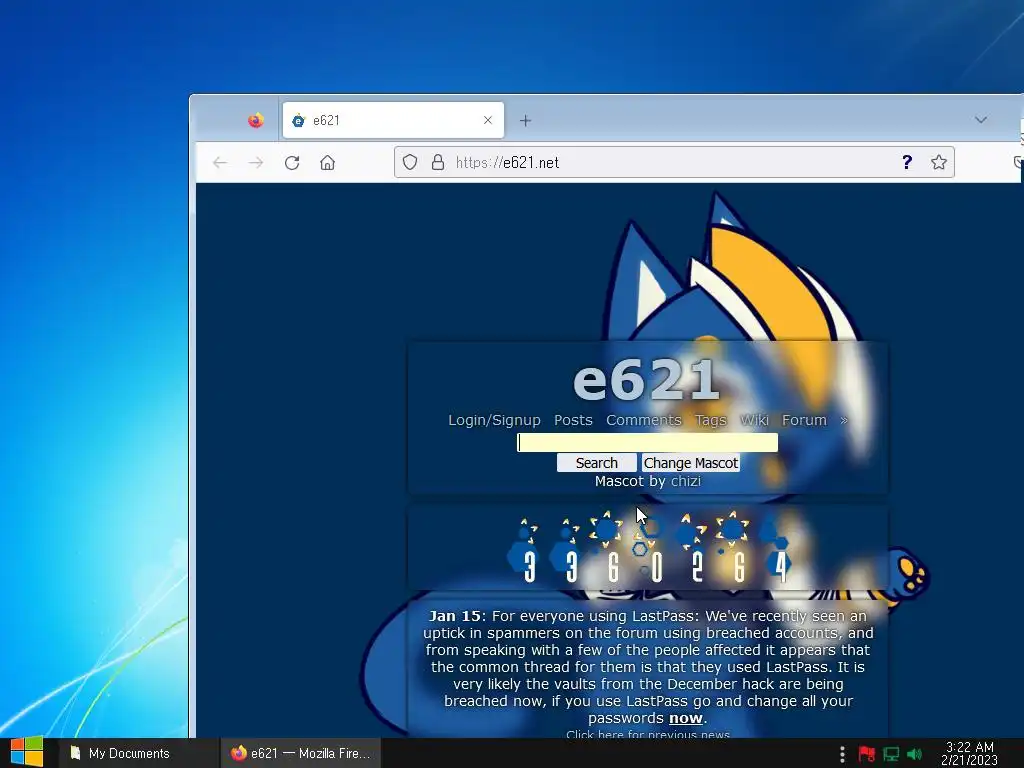Click the Change Mascot button

click(691, 462)
